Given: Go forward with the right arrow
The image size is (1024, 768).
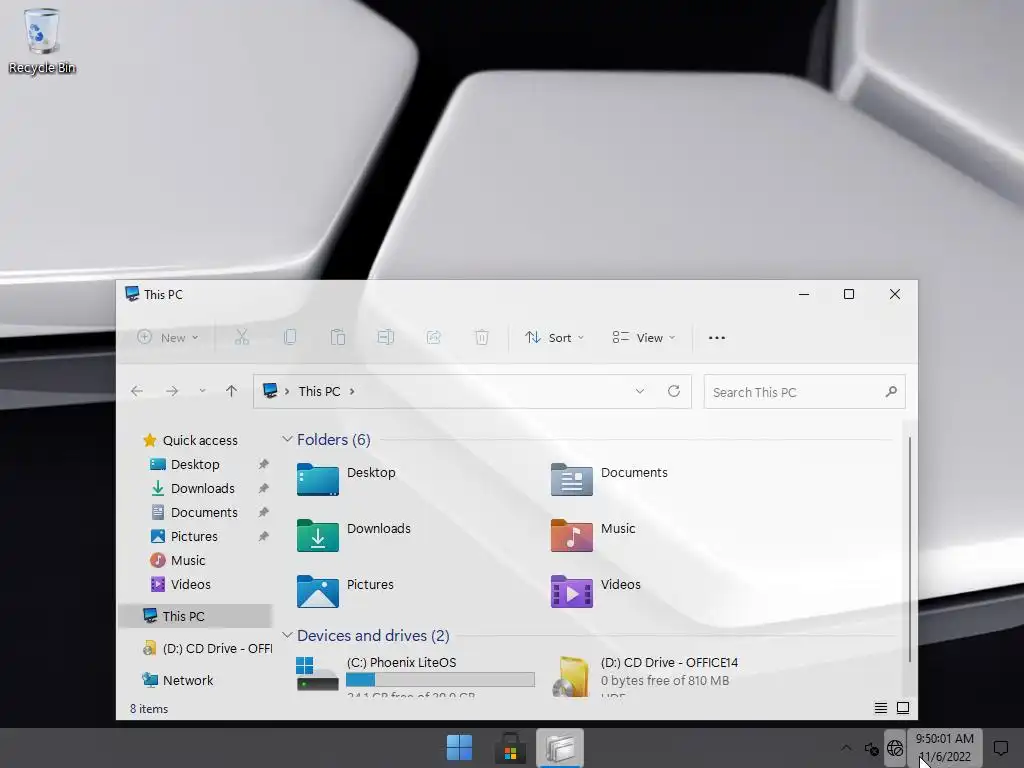Looking at the screenshot, I should (172, 391).
